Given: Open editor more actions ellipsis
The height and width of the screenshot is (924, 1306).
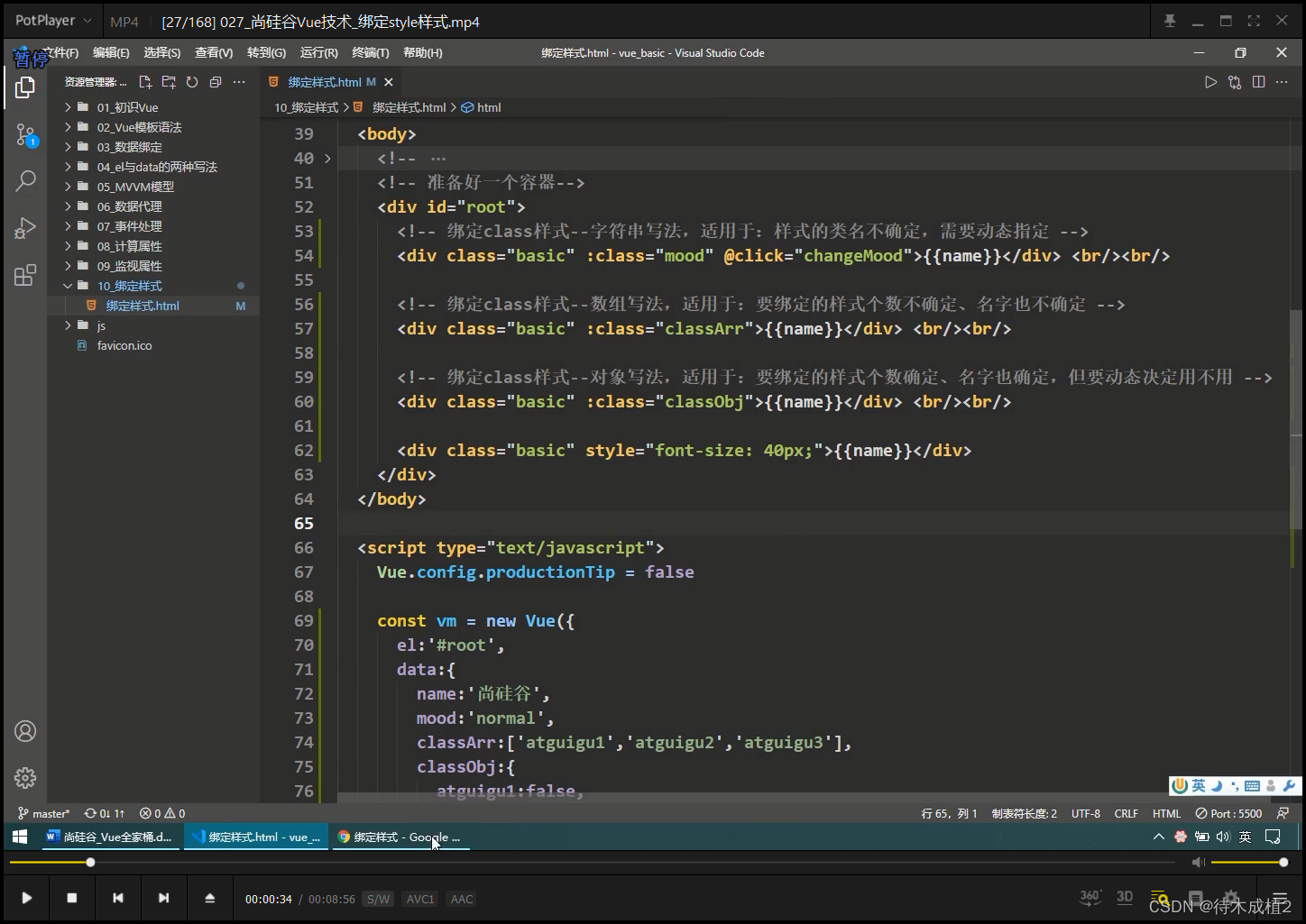Looking at the screenshot, I should (x=1283, y=82).
